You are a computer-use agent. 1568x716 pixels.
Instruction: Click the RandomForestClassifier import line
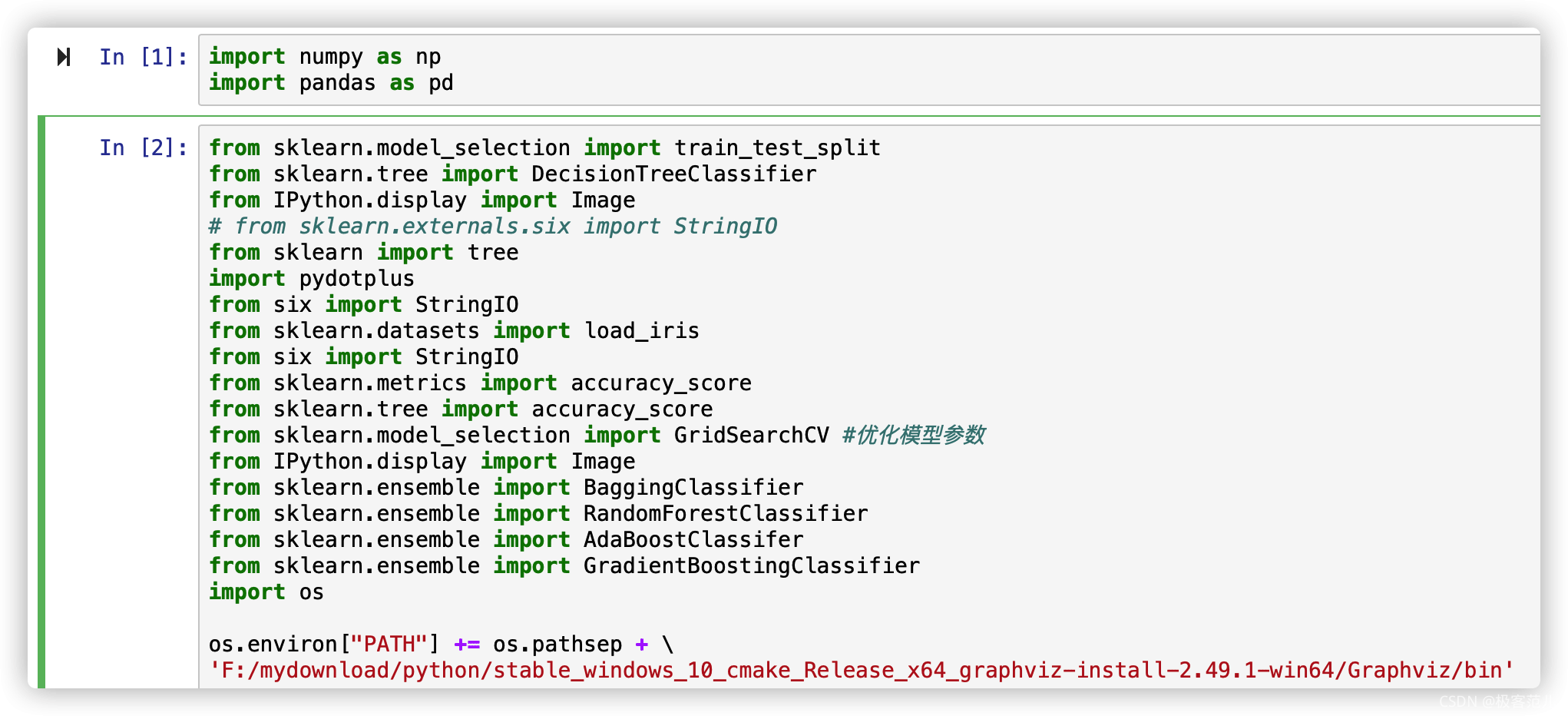click(538, 513)
